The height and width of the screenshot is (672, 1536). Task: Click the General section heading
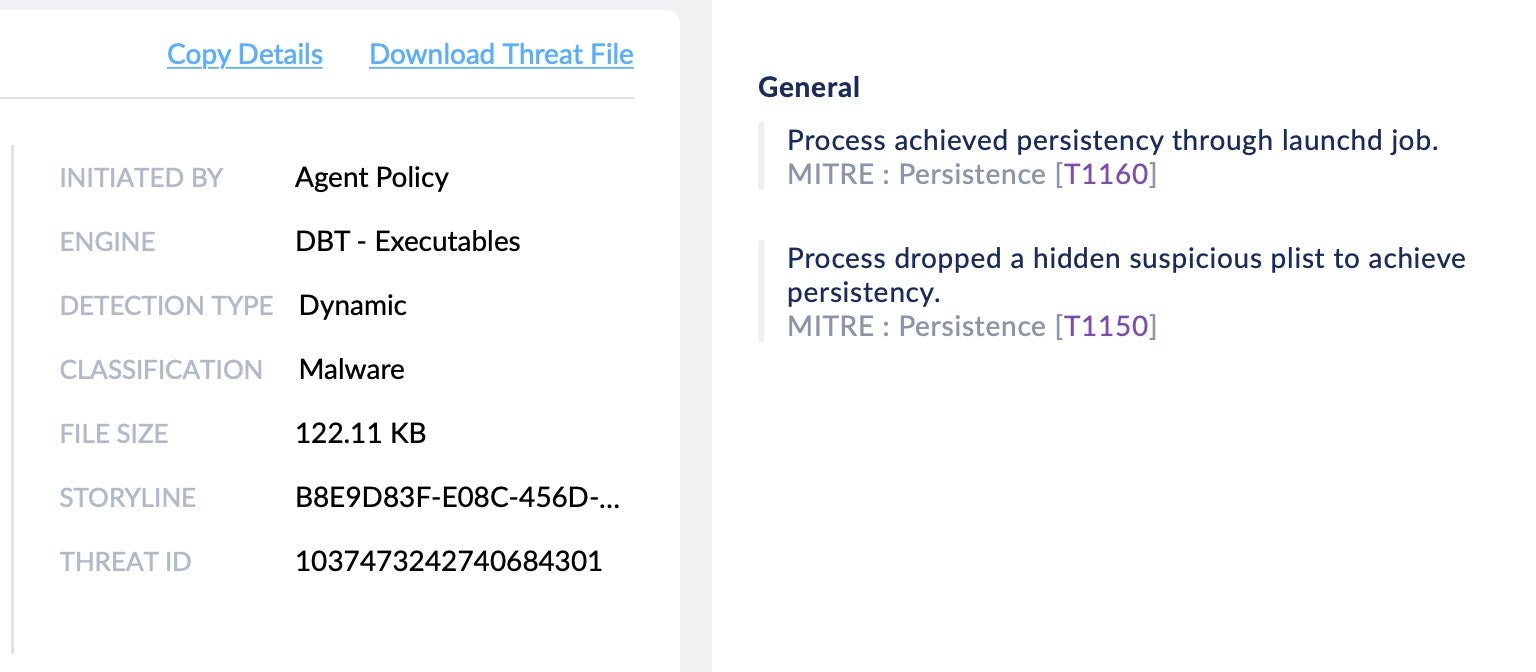[808, 87]
